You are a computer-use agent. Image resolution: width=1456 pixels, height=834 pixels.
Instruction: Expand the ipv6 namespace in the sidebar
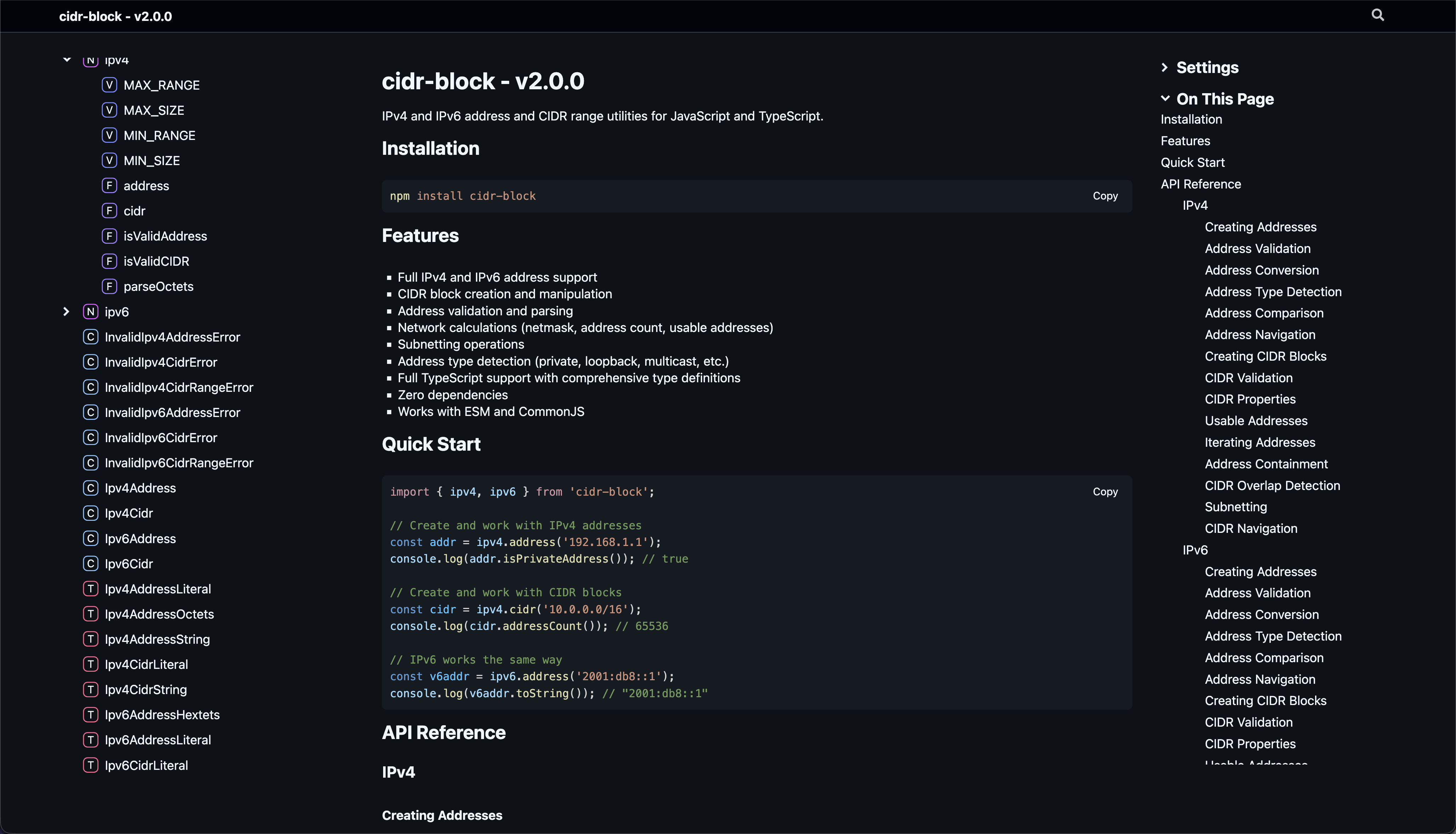coord(66,312)
